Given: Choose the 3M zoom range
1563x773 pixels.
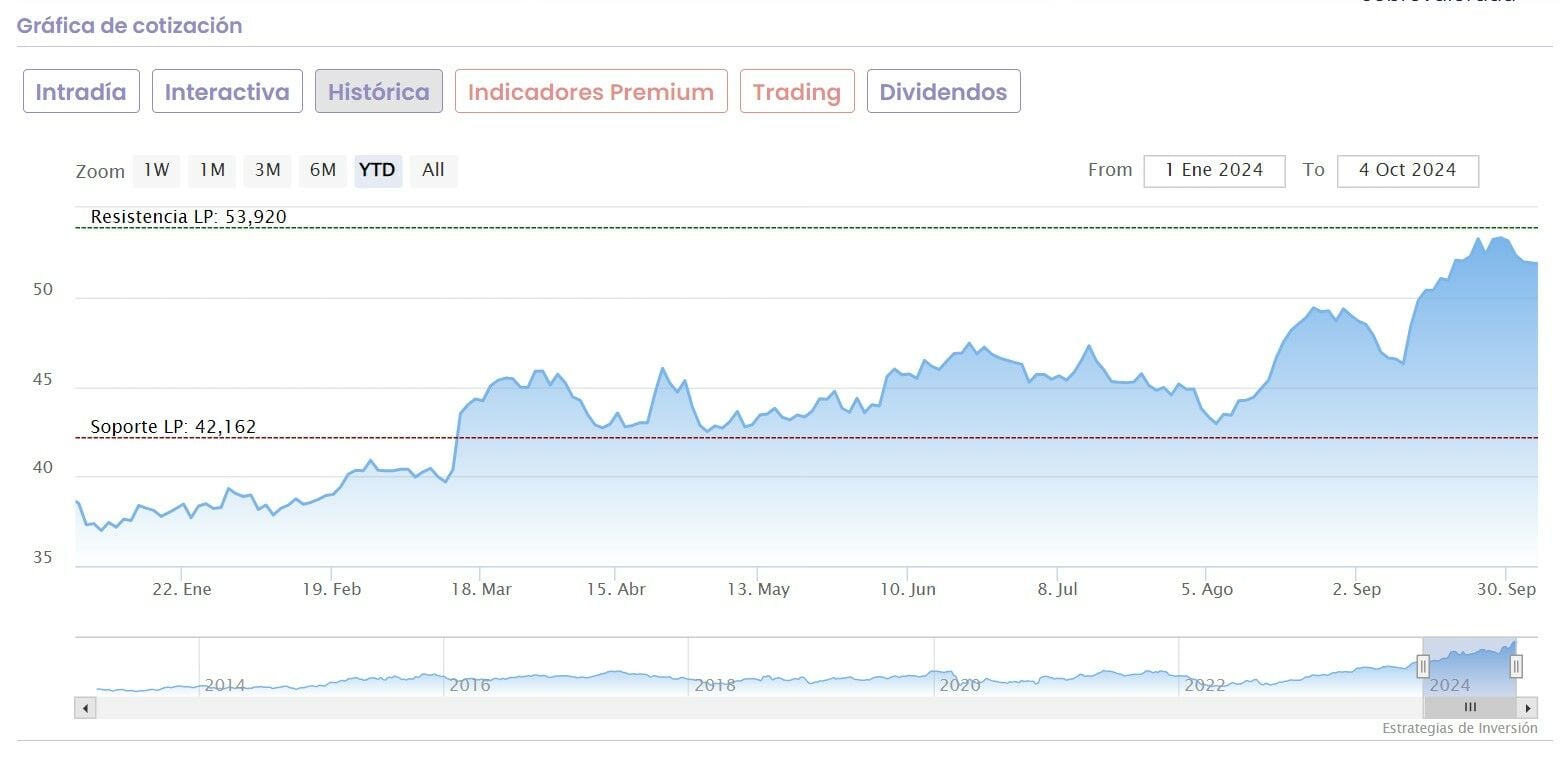Looking at the screenshot, I should tap(267, 170).
